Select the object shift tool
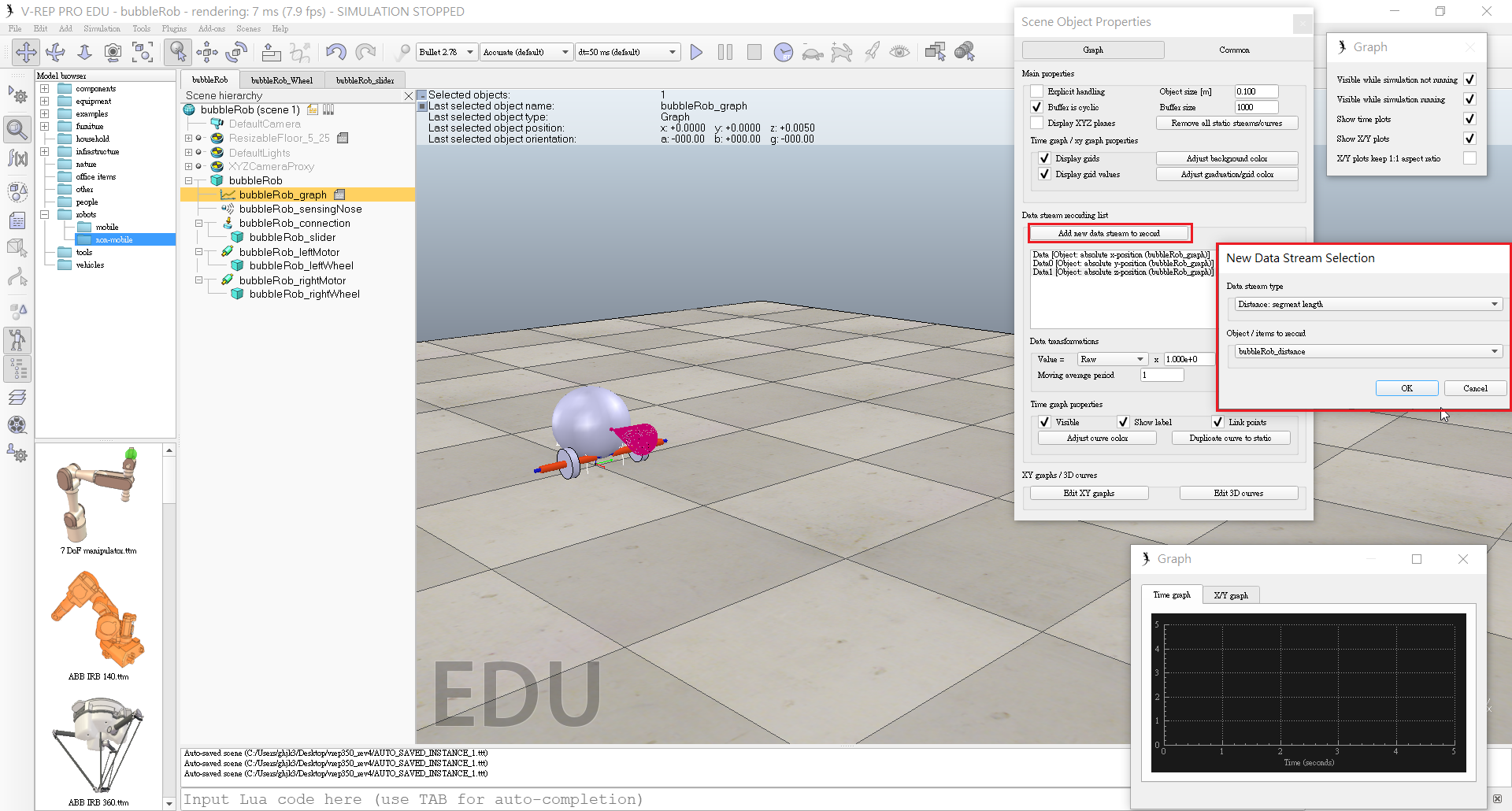Viewport: 1512px width, 811px height. [207, 52]
